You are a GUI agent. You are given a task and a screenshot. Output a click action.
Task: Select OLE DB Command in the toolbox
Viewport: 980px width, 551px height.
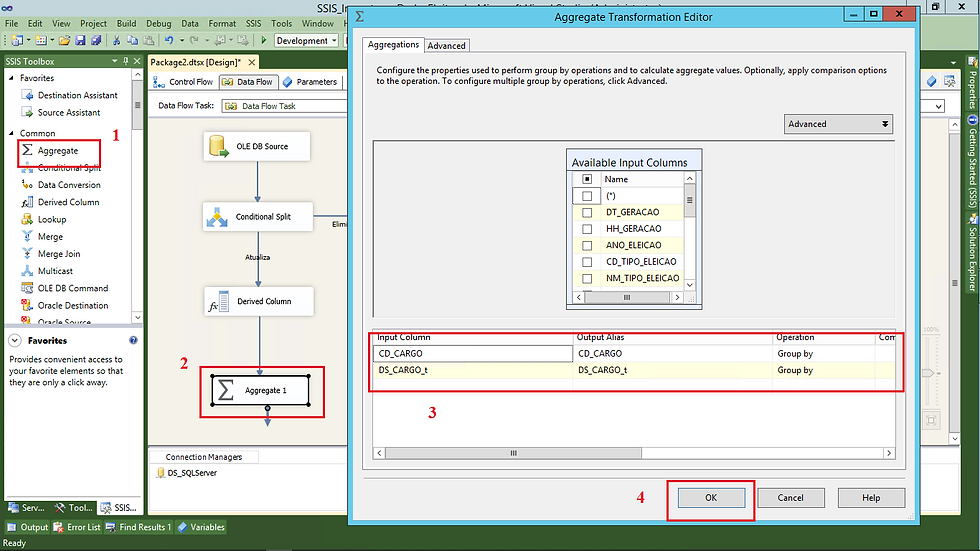click(72, 288)
